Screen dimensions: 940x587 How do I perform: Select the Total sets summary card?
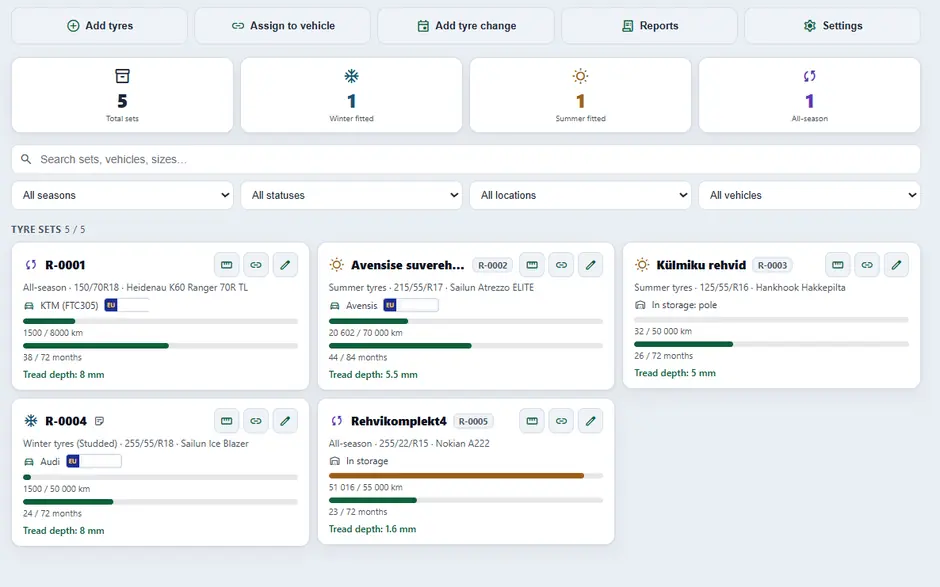(122, 95)
